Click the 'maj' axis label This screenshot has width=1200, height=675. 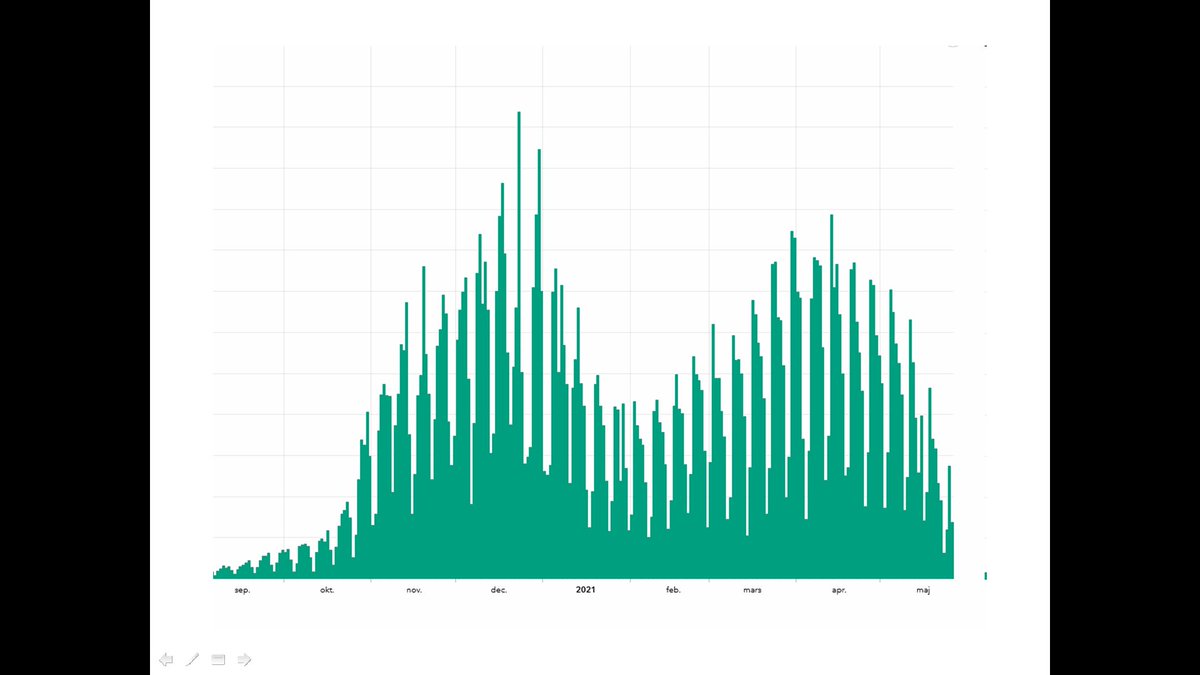(x=923, y=590)
